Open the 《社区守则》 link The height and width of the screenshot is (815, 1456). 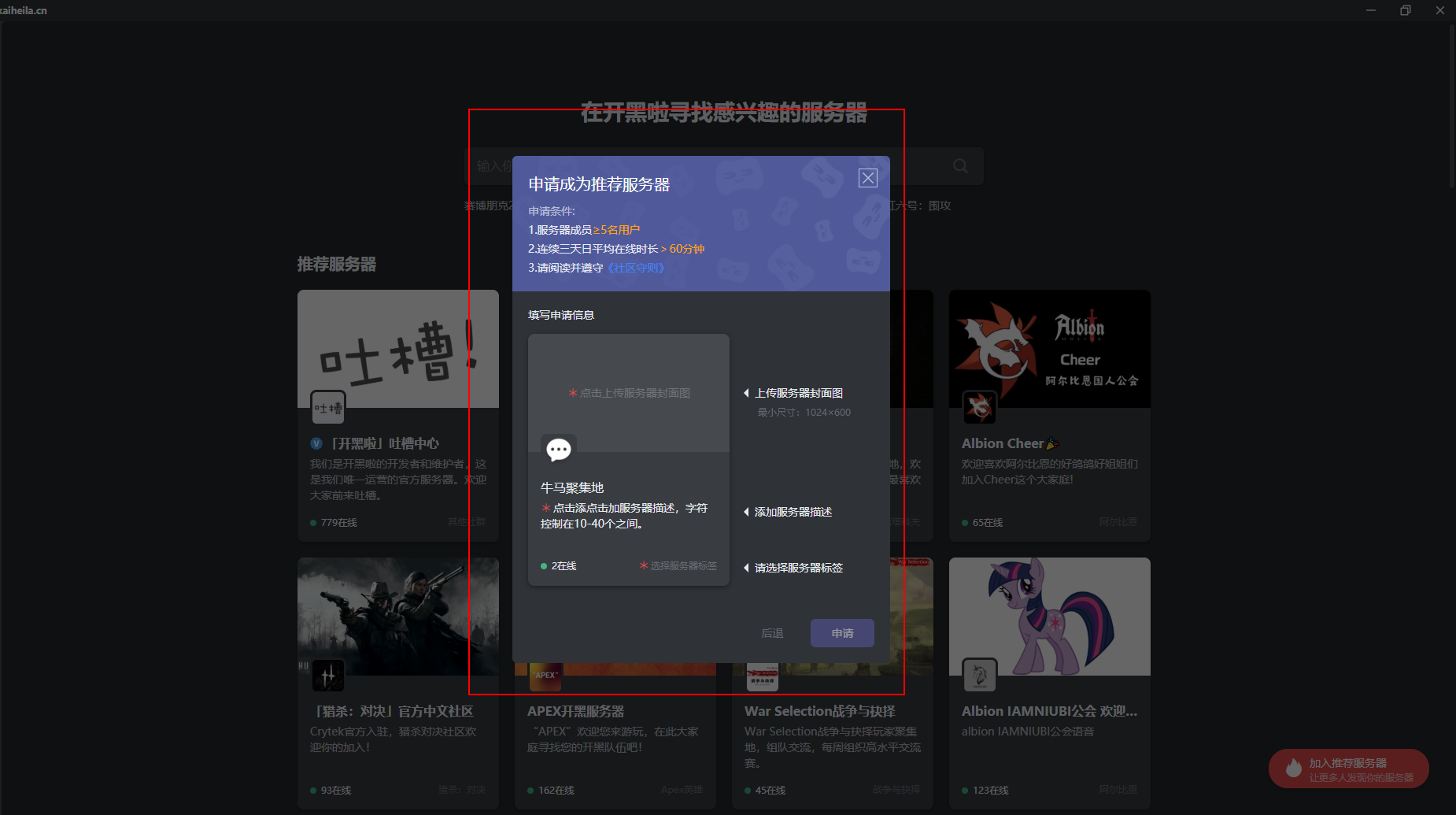pos(636,268)
